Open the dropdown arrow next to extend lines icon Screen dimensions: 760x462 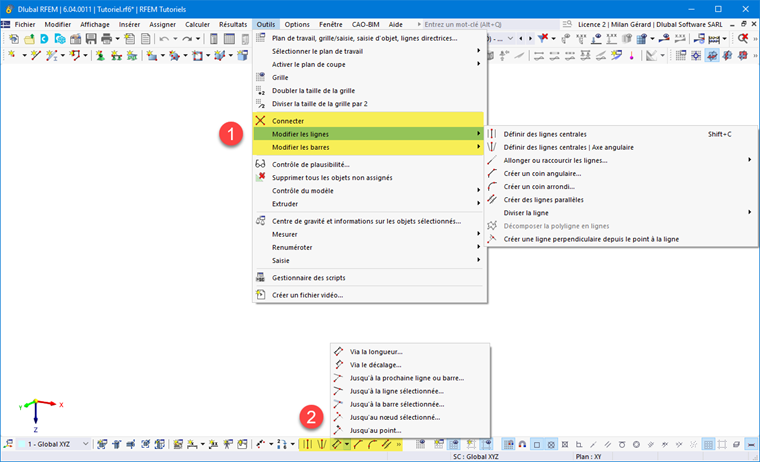[347, 444]
